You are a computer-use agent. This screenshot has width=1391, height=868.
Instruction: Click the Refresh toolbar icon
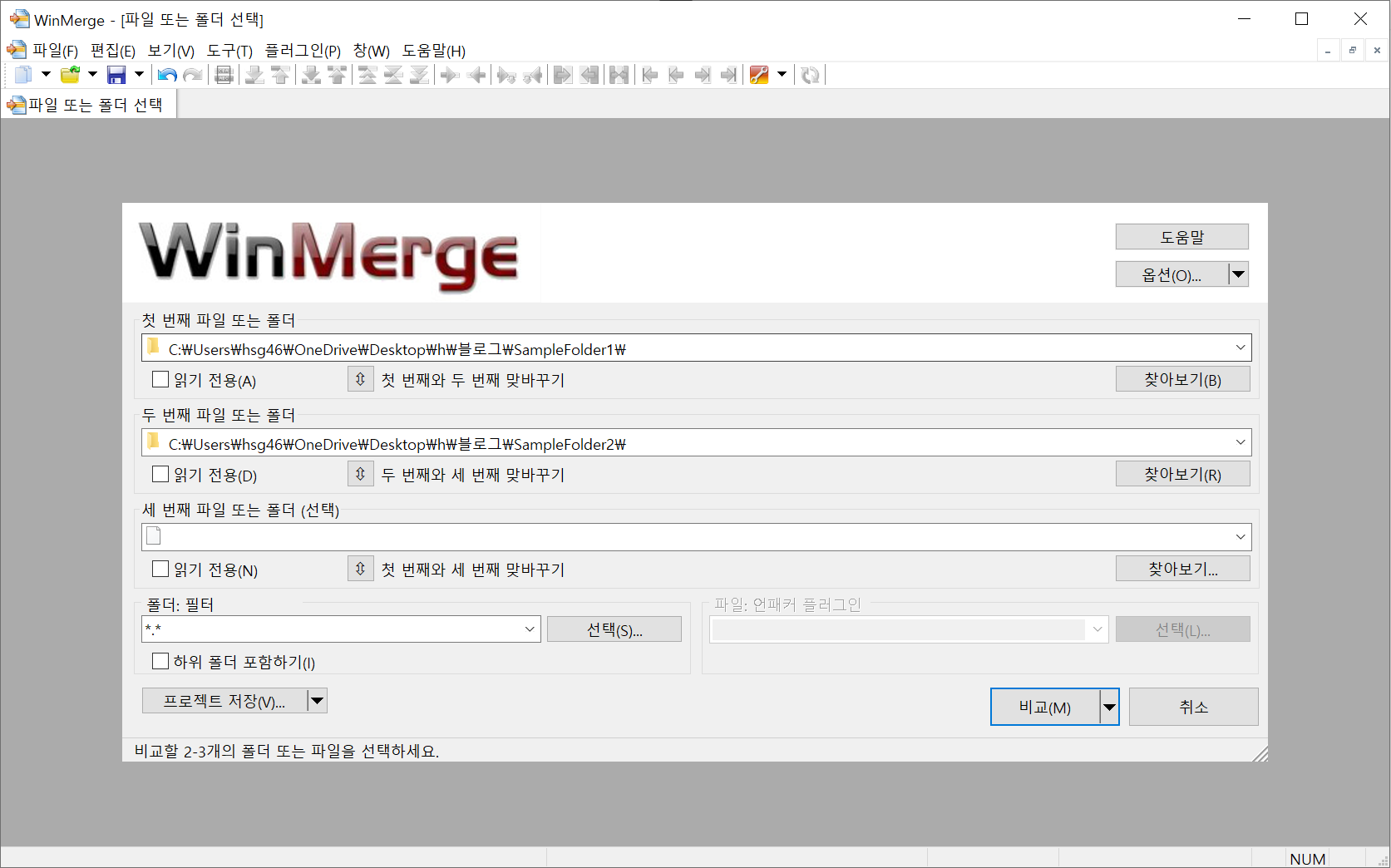click(810, 75)
